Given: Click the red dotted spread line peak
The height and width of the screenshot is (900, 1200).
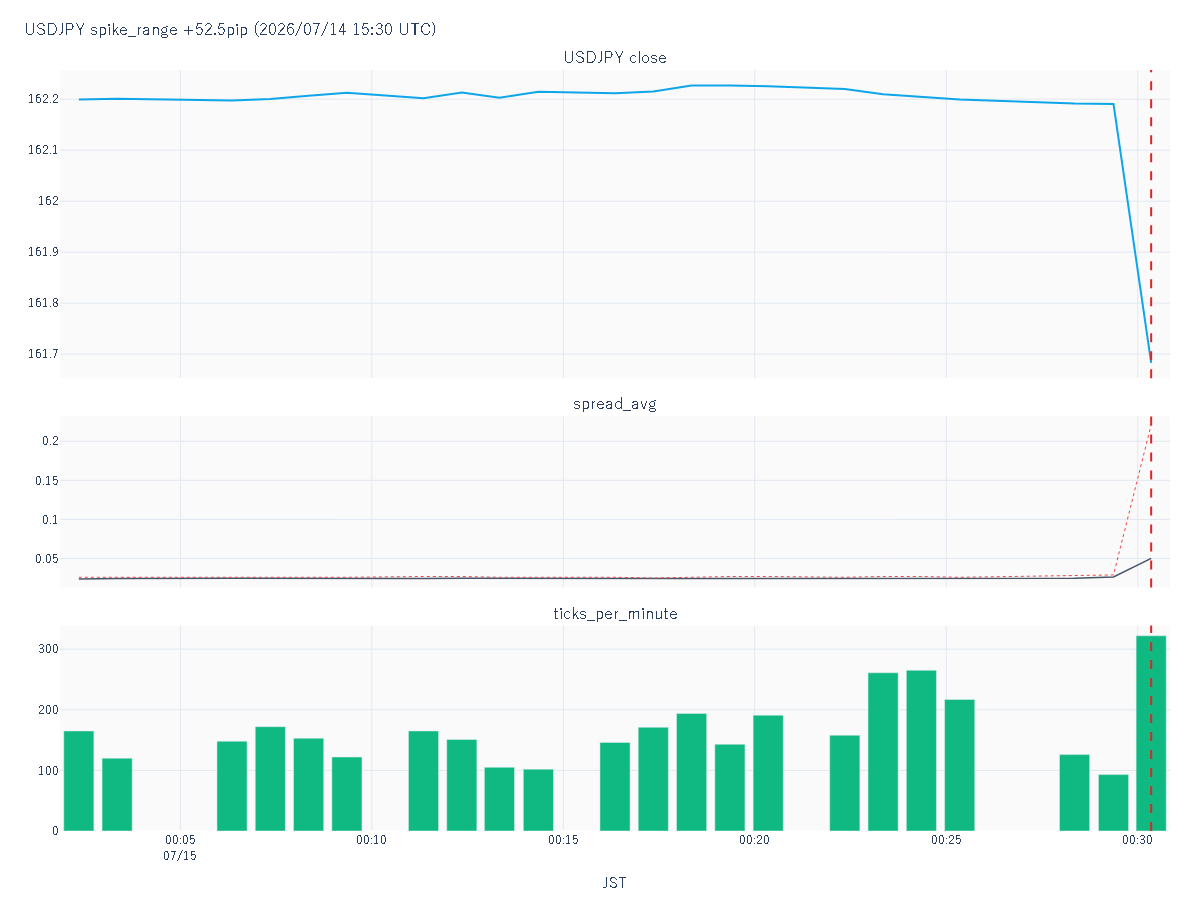Looking at the screenshot, I should click(1151, 428).
